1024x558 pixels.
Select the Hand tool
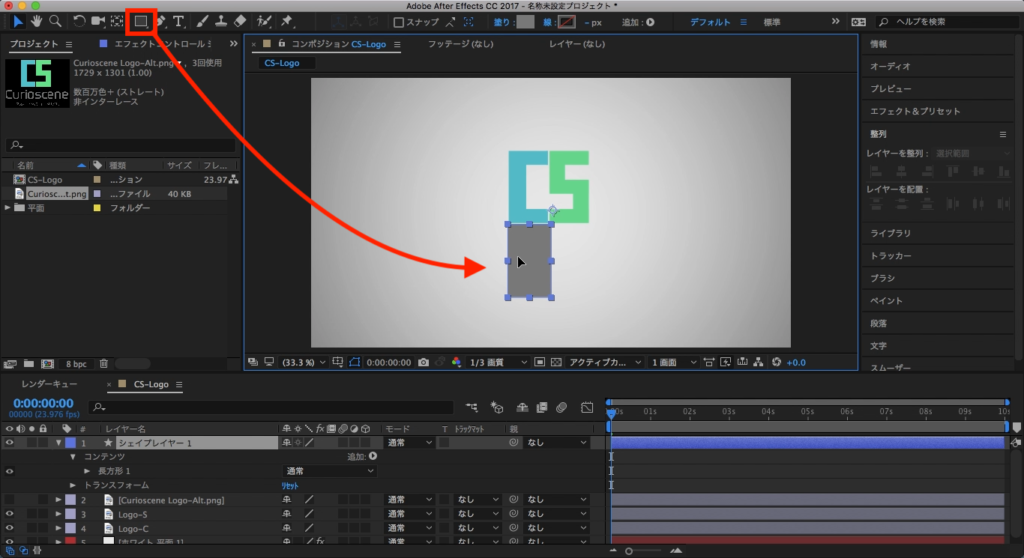tap(37, 21)
